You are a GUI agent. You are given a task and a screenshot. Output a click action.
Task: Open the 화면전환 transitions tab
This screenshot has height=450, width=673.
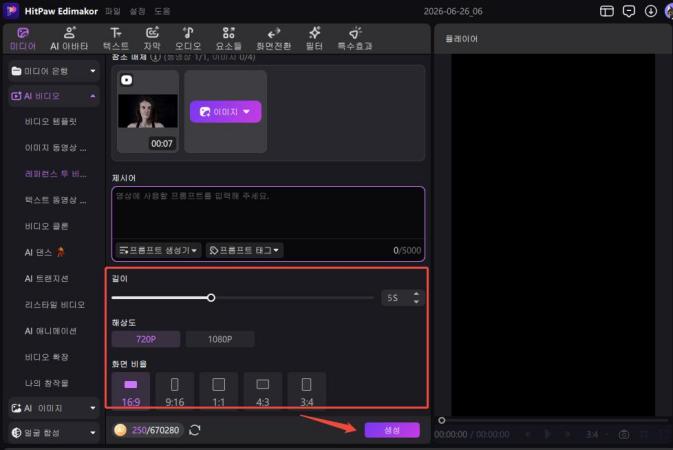[x=273, y=39]
